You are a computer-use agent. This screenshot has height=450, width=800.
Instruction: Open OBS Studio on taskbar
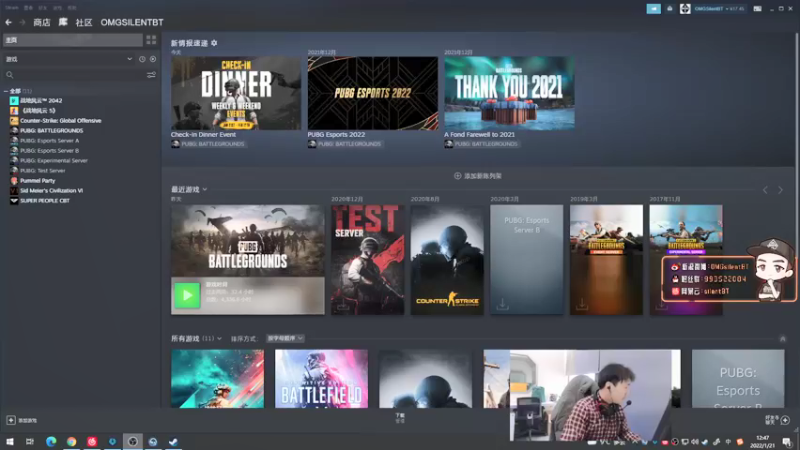tap(133, 441)
